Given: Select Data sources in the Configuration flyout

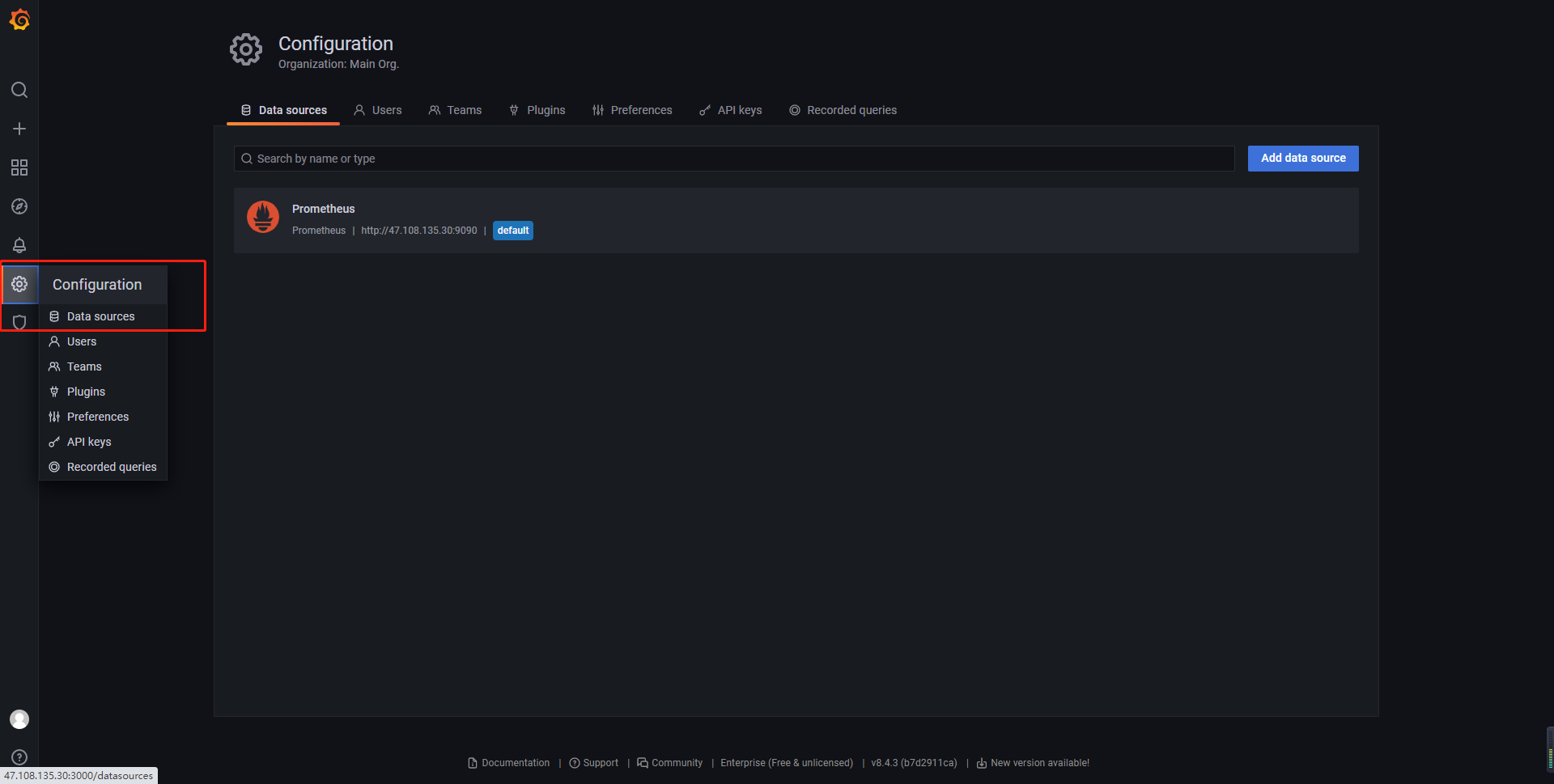Looking at the screenshot, I should coord(104,316).
